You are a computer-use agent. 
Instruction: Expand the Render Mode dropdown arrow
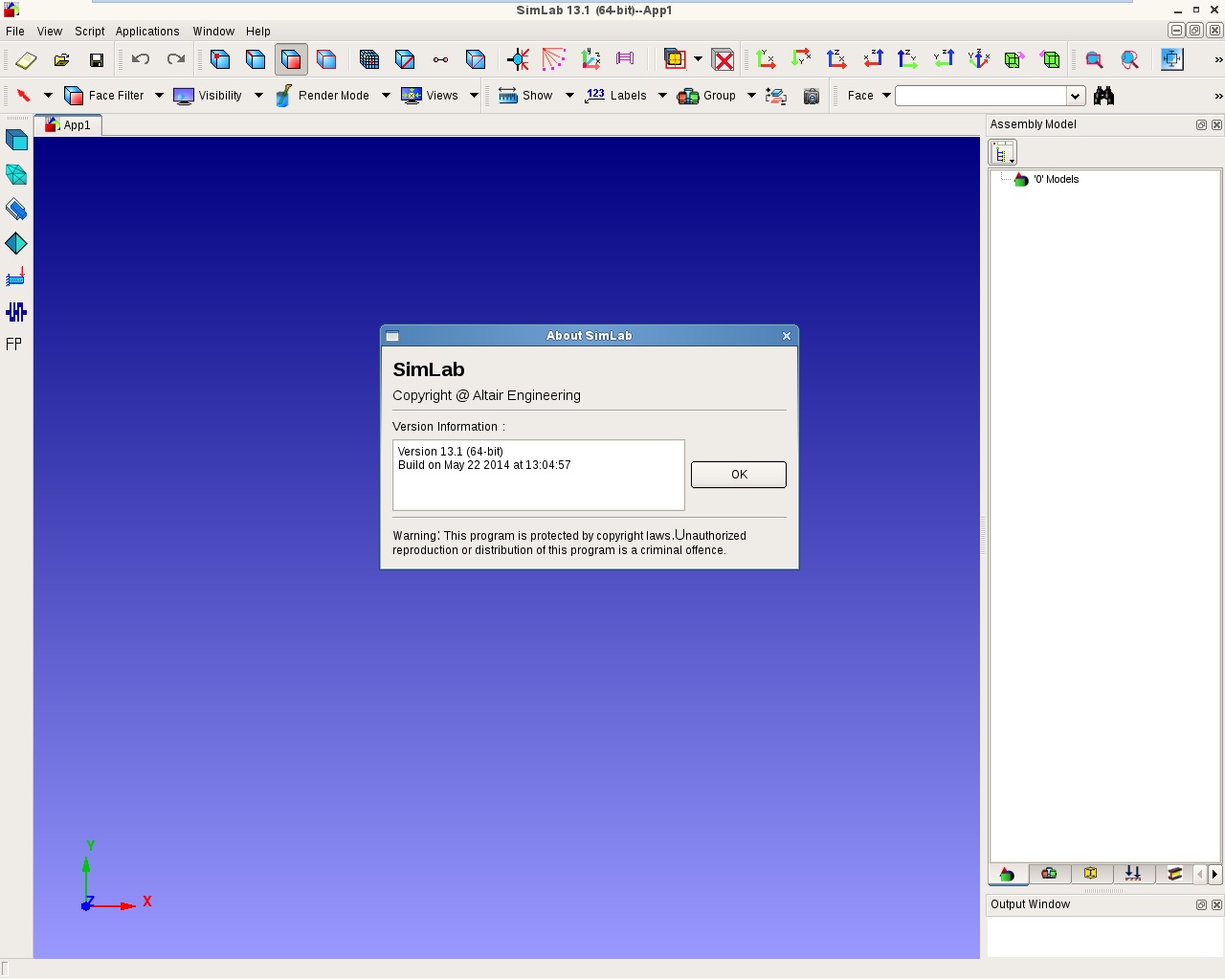tap(386, 96)
